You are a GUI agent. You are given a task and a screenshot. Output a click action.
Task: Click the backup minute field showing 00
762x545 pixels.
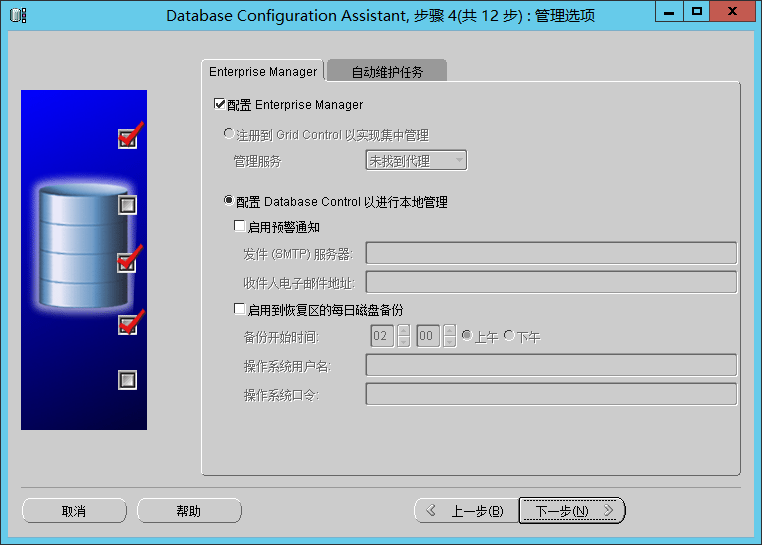pos(428,336)
